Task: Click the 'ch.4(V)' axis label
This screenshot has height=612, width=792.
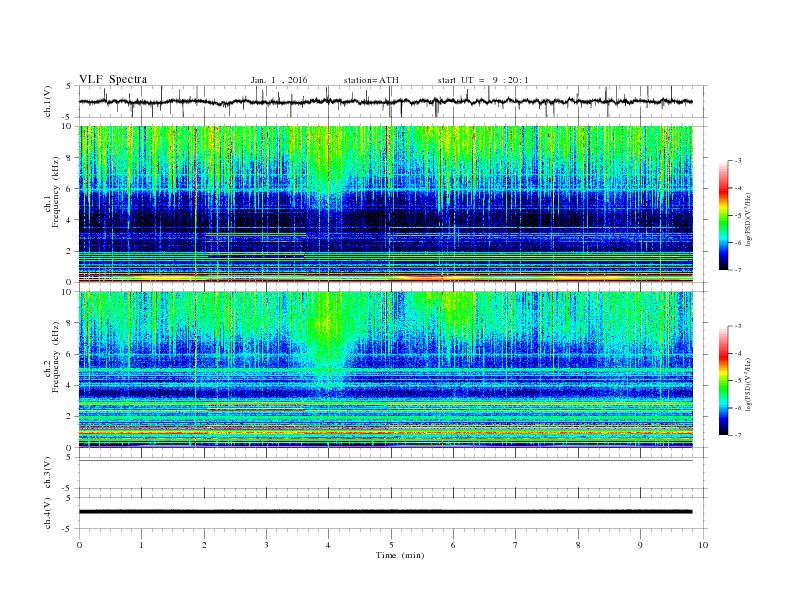Action: click(x=48, y=513)
